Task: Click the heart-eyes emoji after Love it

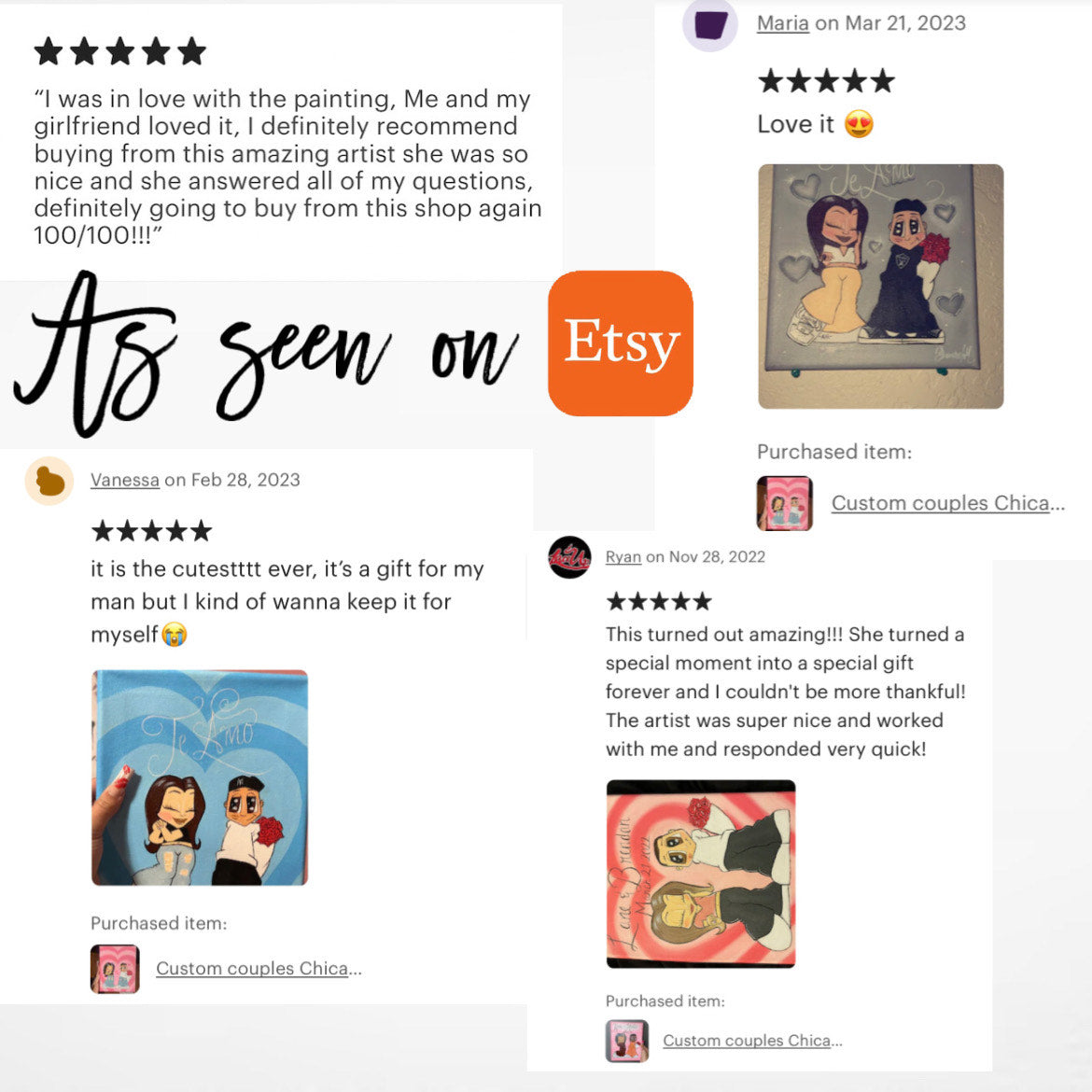Action: pyautogui.click(x=859, y=125)
